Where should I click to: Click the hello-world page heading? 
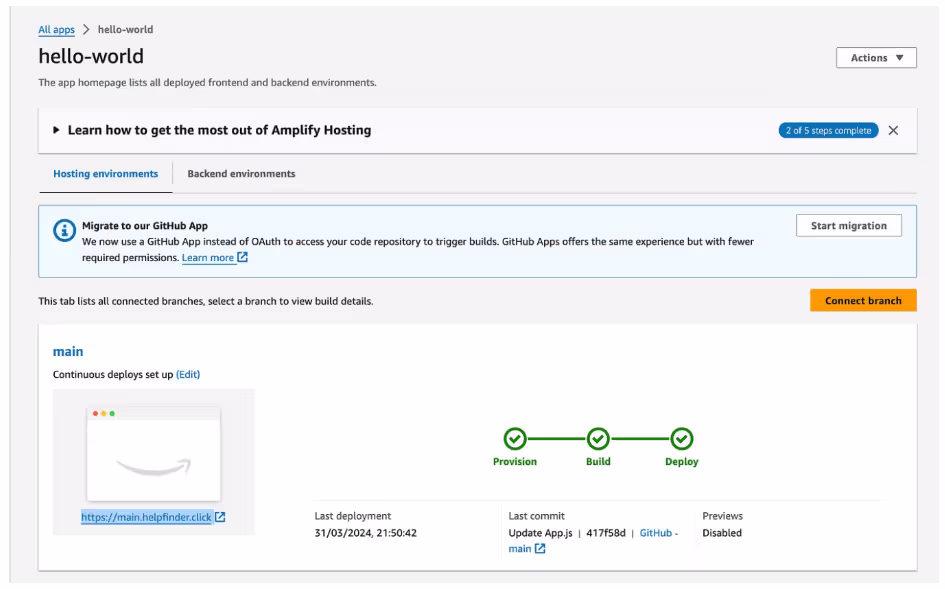click(91, 57)
